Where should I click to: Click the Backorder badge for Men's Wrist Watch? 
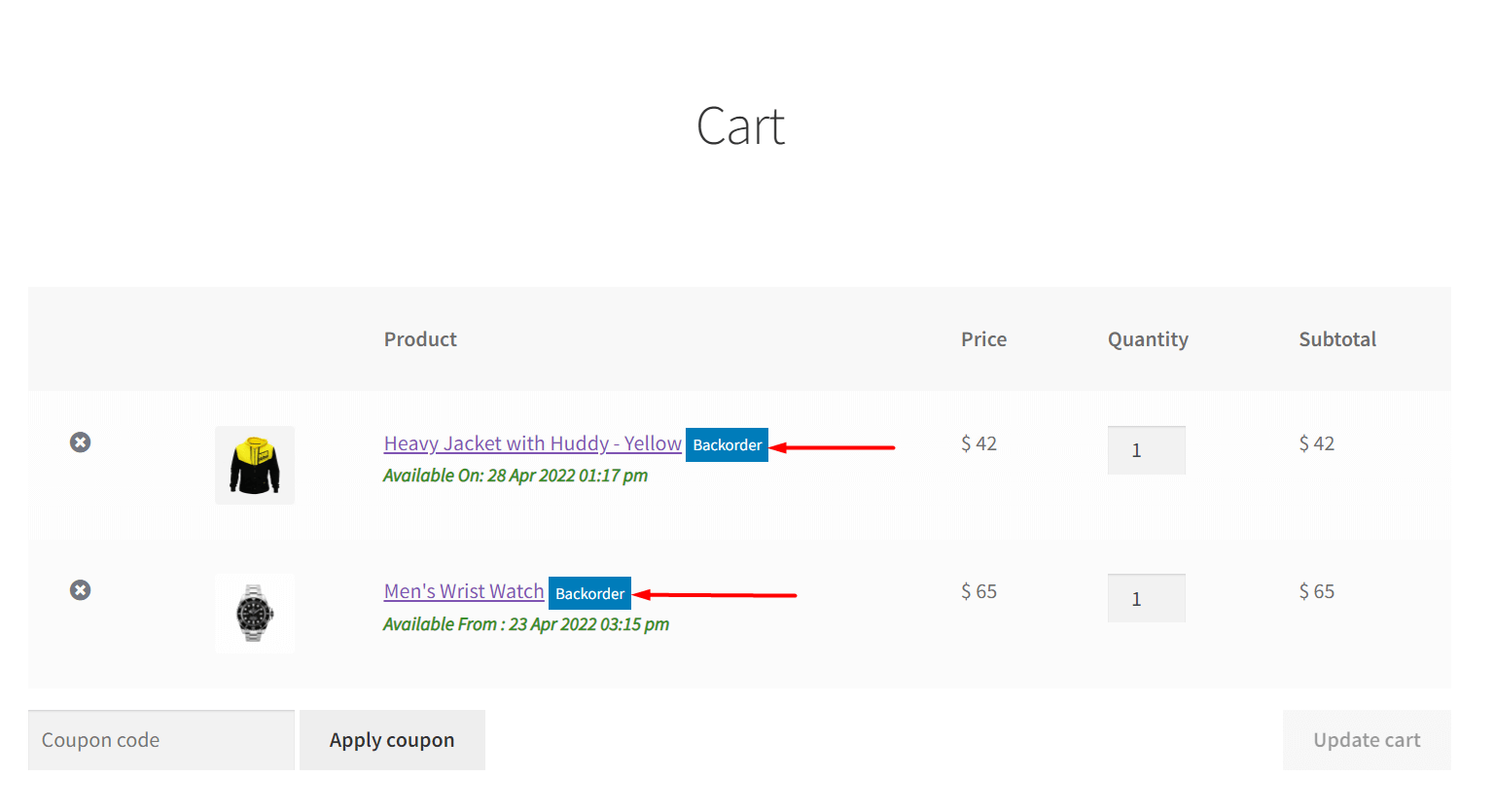click(x=589, y=592)
